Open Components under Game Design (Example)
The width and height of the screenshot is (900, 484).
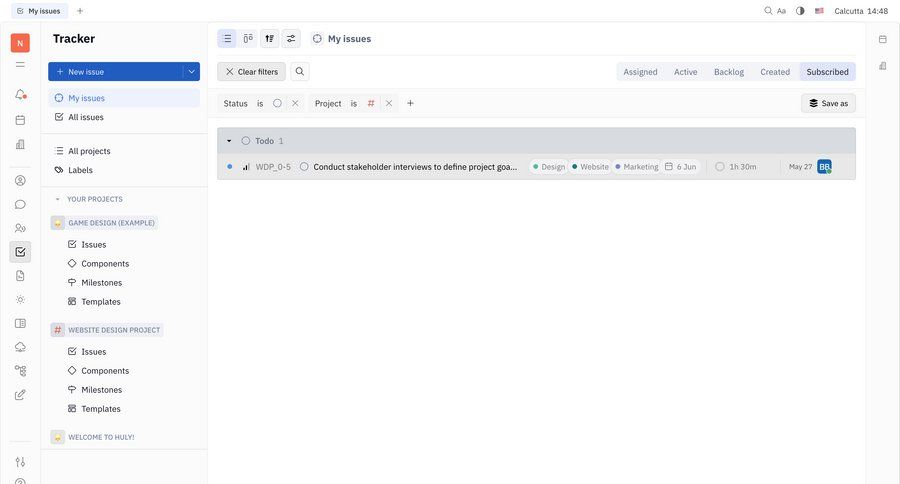(105, 264)
